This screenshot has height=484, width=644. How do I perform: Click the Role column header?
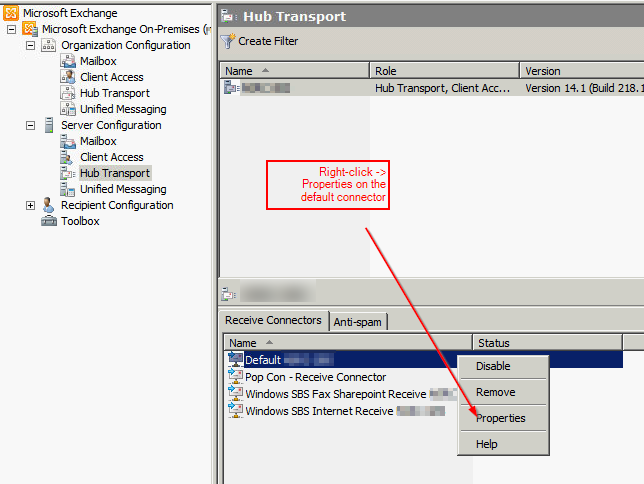(x=444, y=71)
